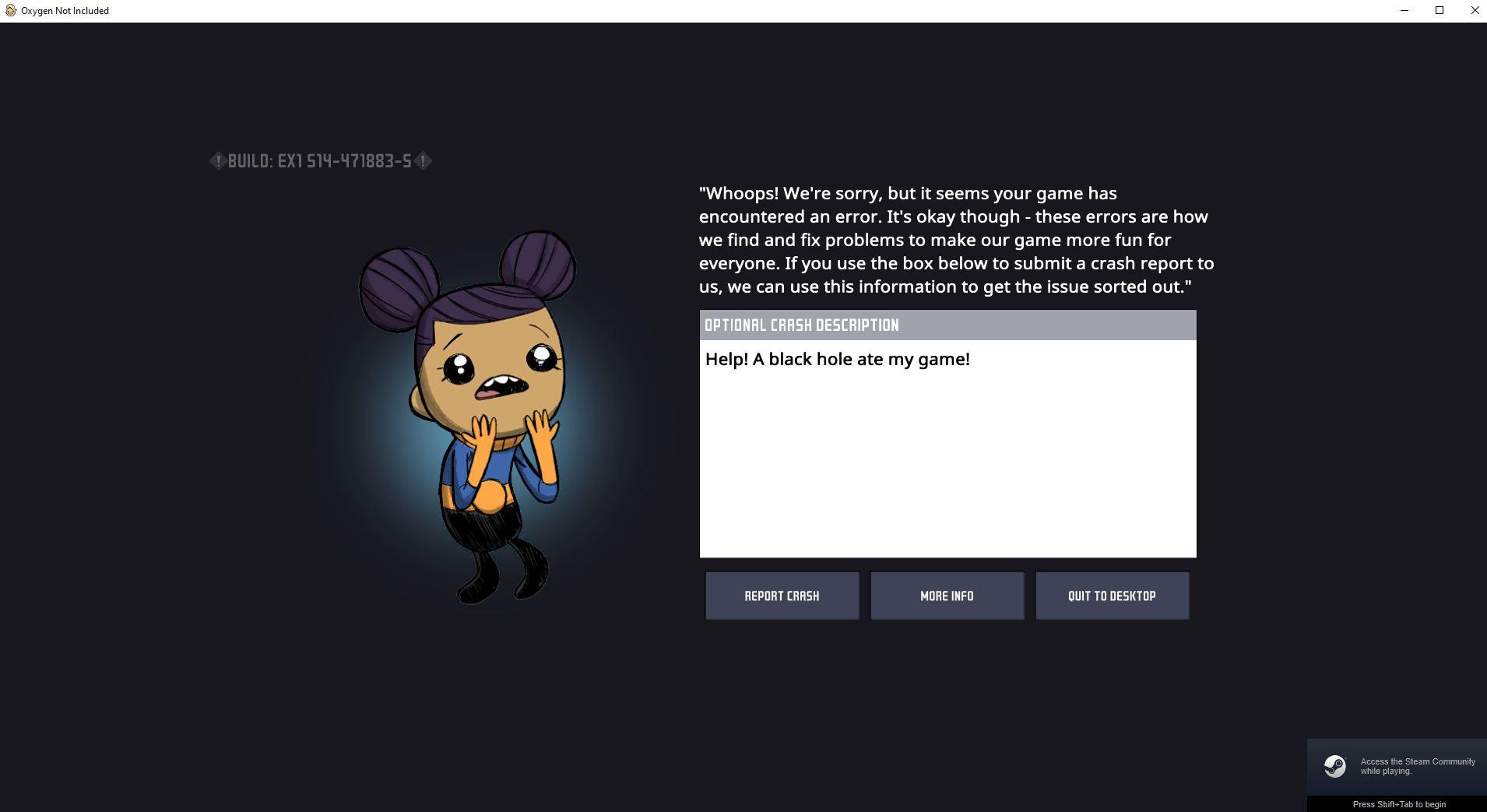Click the warning icon left of build number
The image size is (1487, 812).
click(217, 161)
